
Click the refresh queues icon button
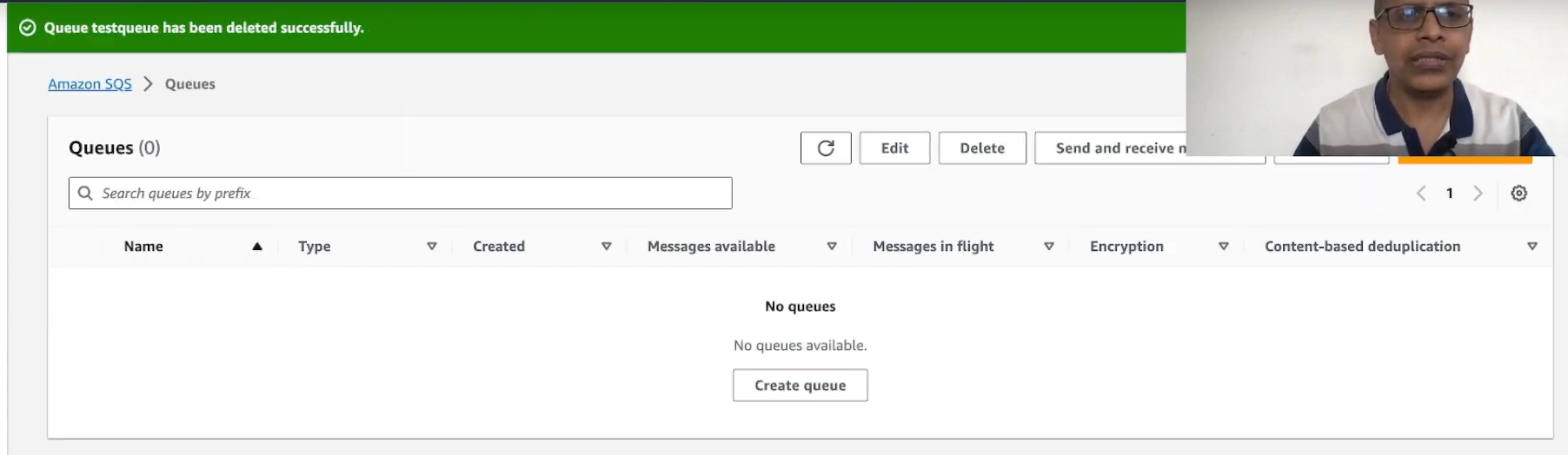pyautogui.click(x=826, y=148)
